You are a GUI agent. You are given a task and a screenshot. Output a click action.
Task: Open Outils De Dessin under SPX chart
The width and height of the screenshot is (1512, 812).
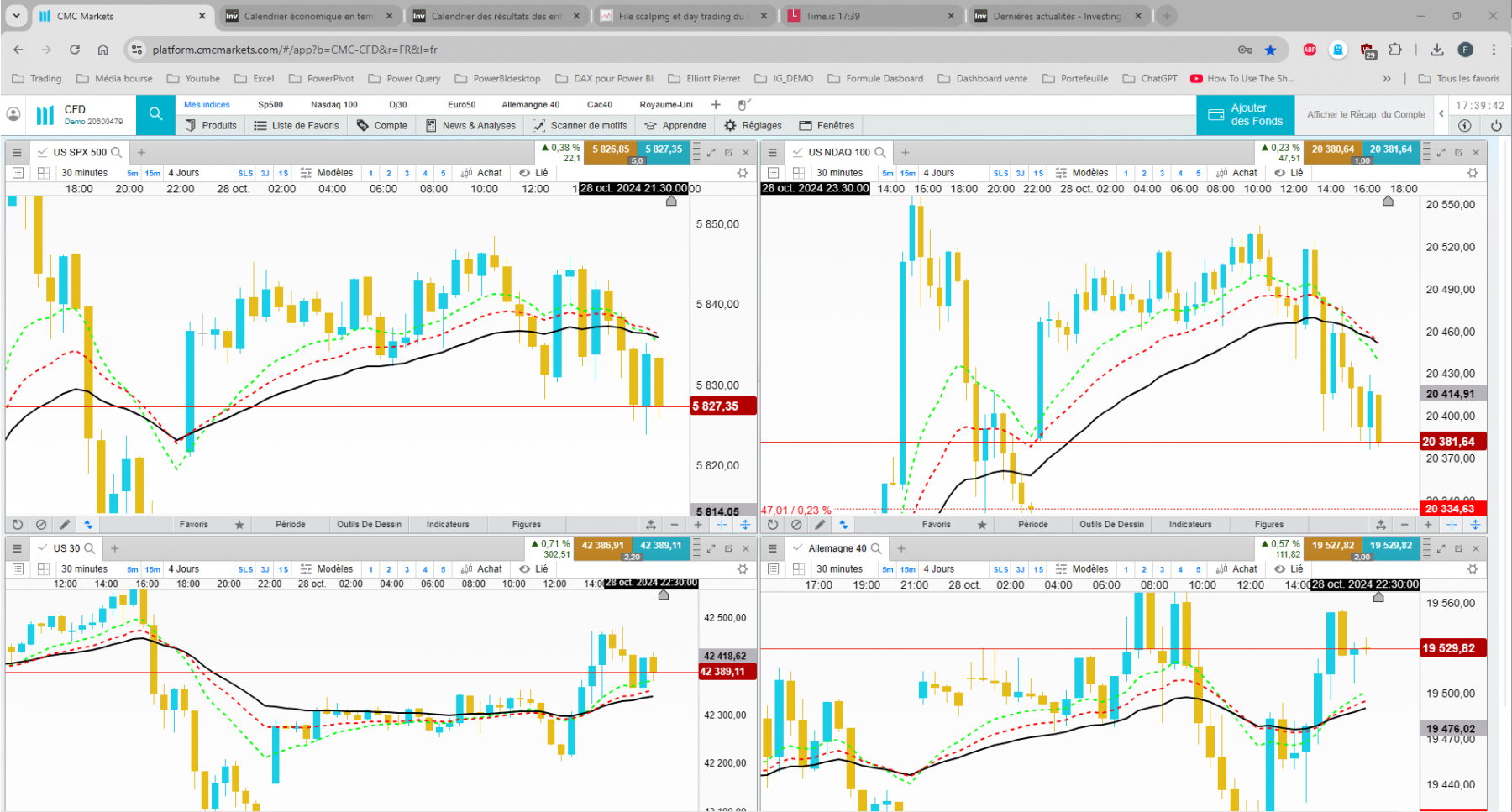click(x=370, y=525)
